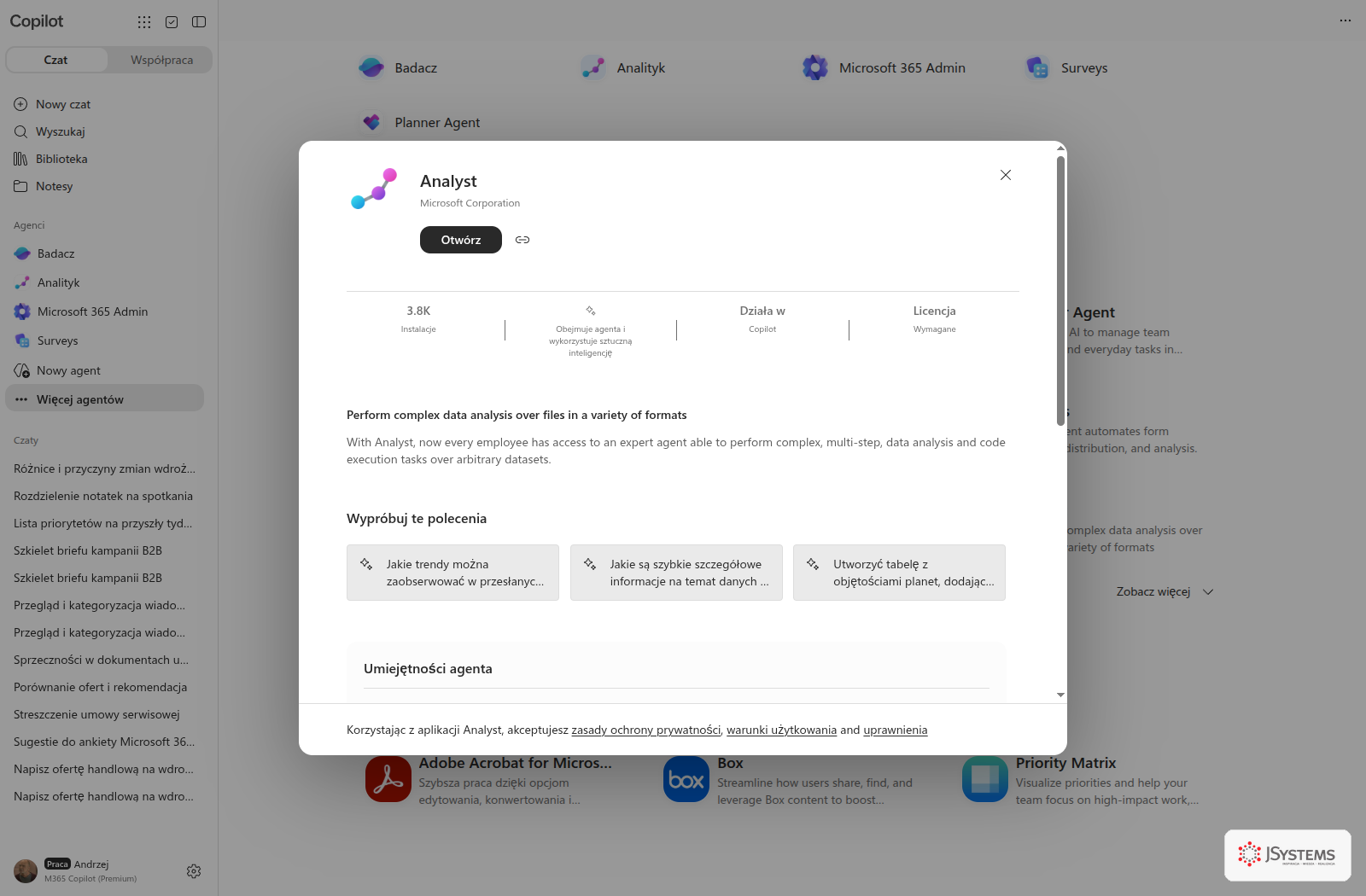Click the Badacz agent icon in sidebar
Image resolution: width=1366 pixels, height=896 pixels.
22,253
